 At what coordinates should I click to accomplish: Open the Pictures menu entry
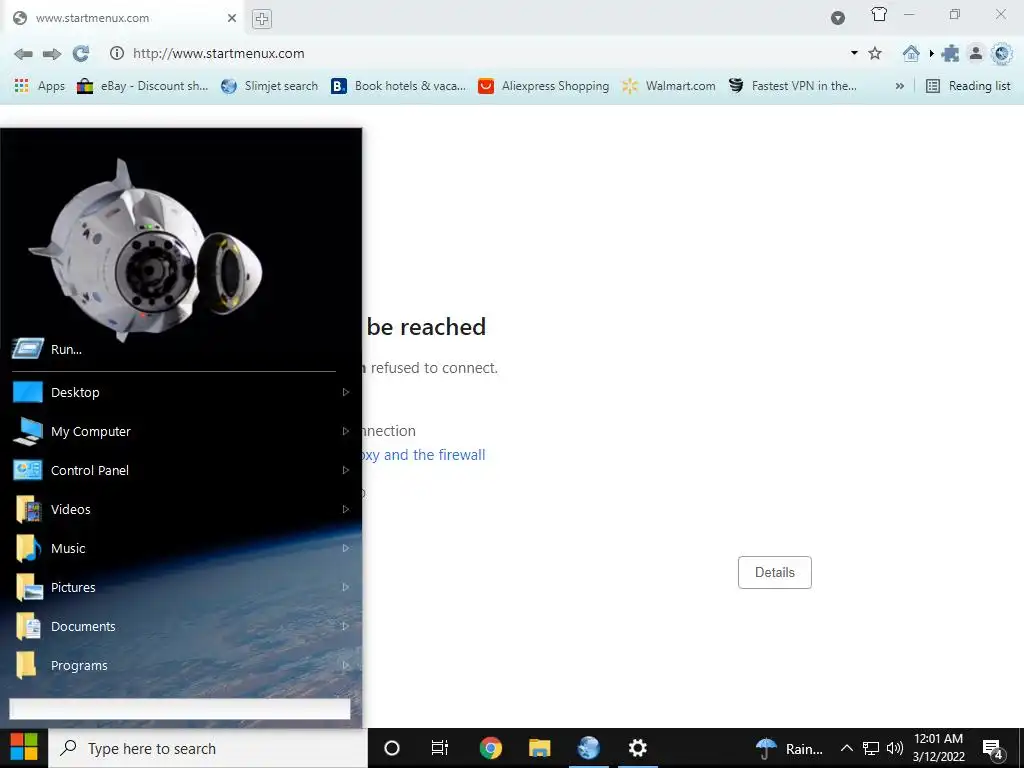pos(180,587)
